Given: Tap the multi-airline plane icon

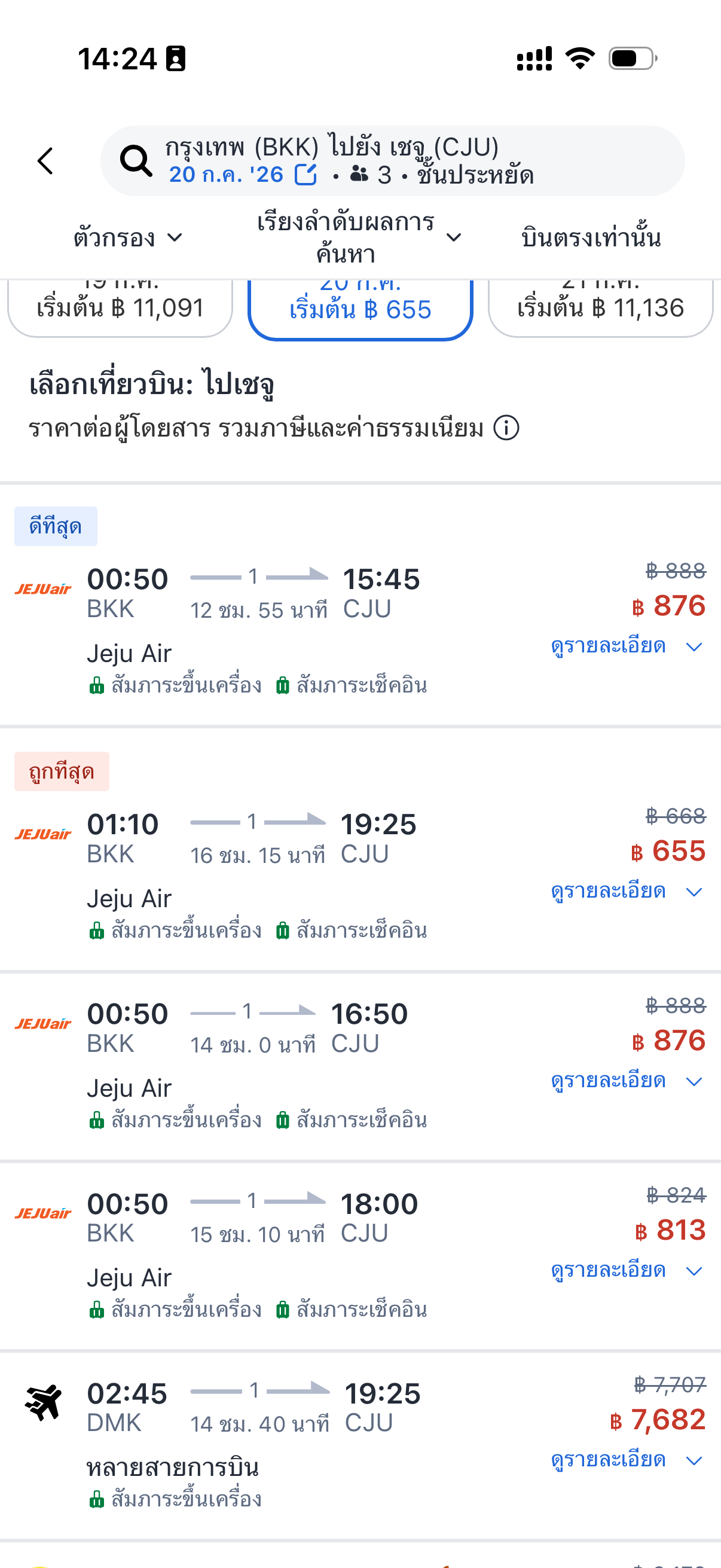Looking at the screenshot, I should pyautogui.click(x=43, y=1402).
